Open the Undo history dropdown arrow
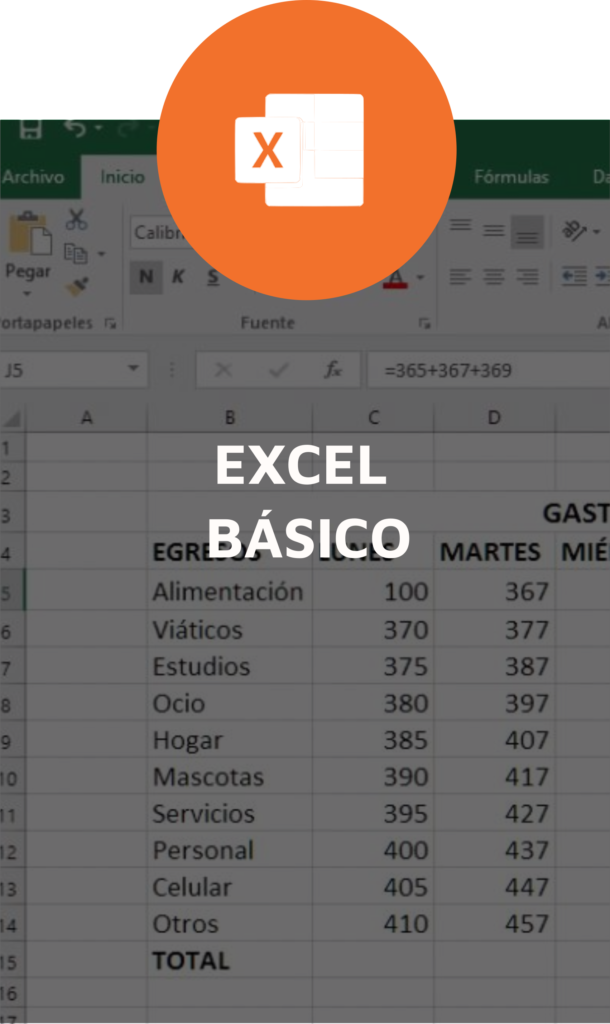 click(x=98, y=128)
